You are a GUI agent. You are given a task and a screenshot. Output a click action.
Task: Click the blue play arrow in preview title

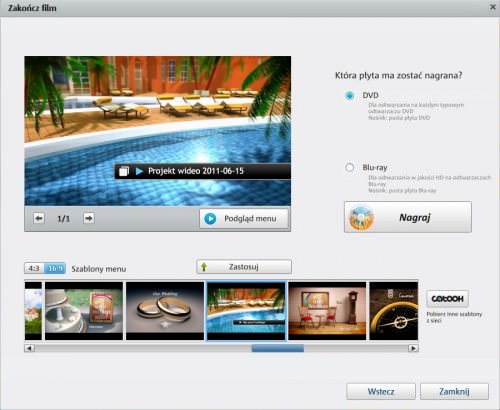tap(139, 171)
